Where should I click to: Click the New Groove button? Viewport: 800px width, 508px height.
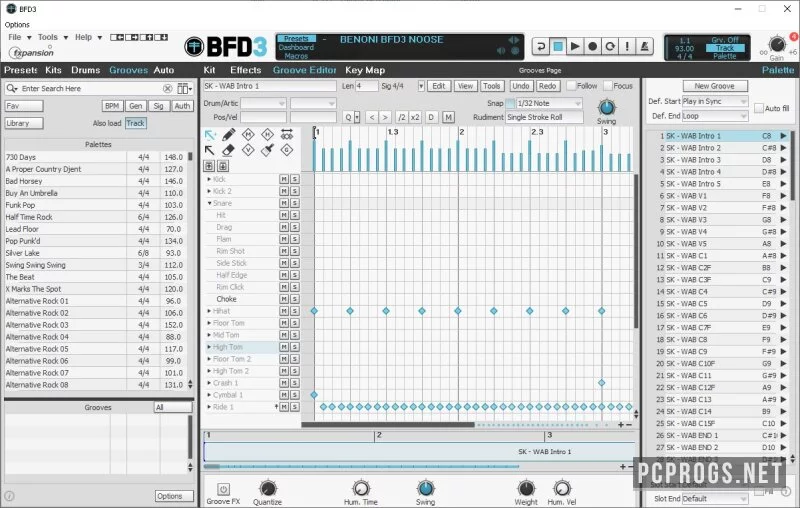tap(715, 86)
